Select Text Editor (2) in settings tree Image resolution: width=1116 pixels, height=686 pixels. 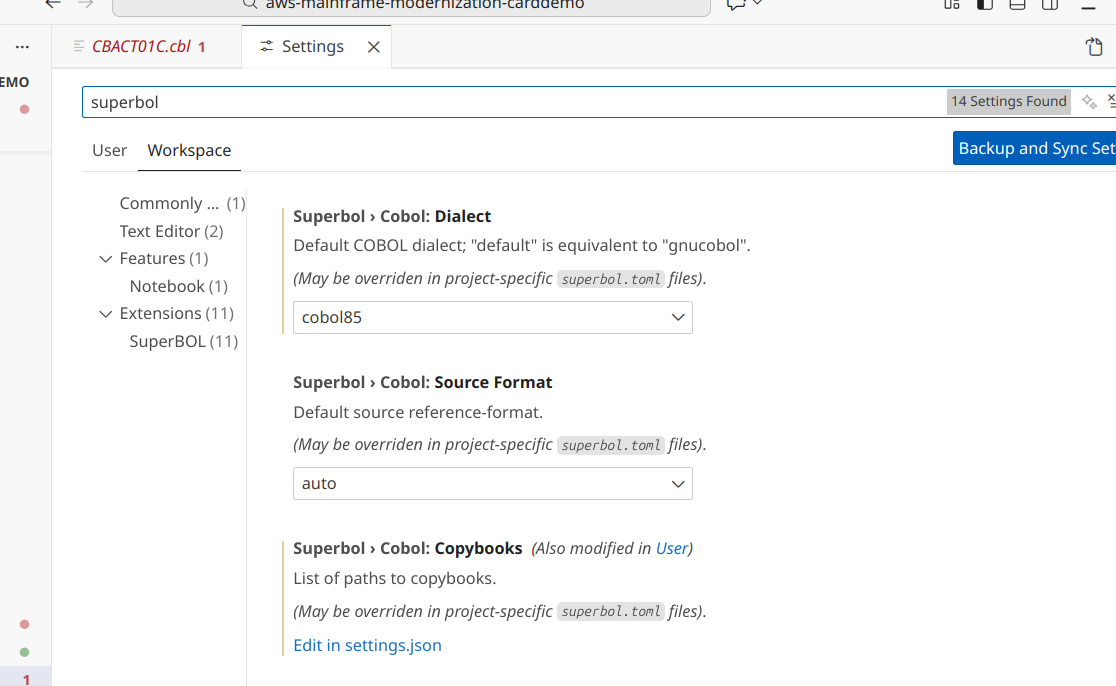pos(172,231)
